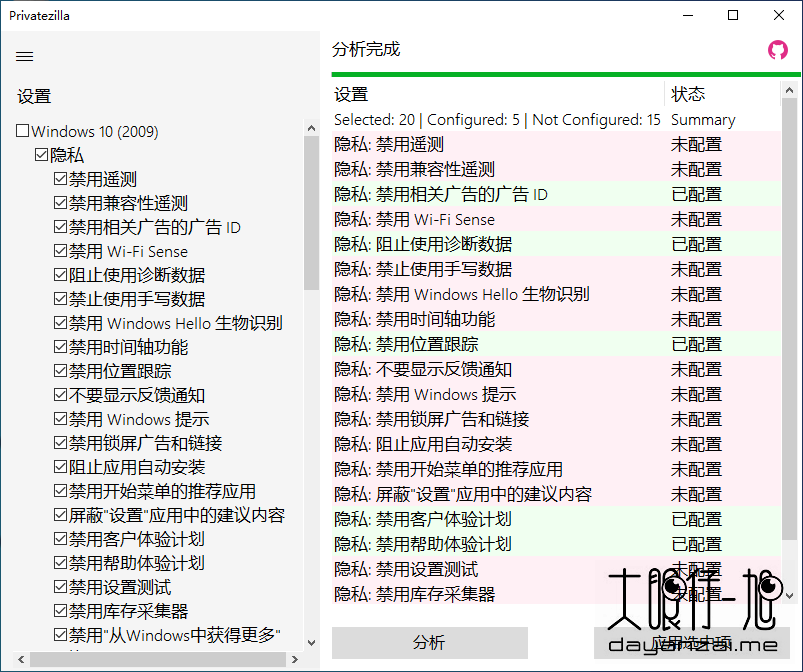Viewport: 803px width, 672px height.
Task: Select result row 隐私: 禁用锁屏广告和链接
Action: (556, 419)
